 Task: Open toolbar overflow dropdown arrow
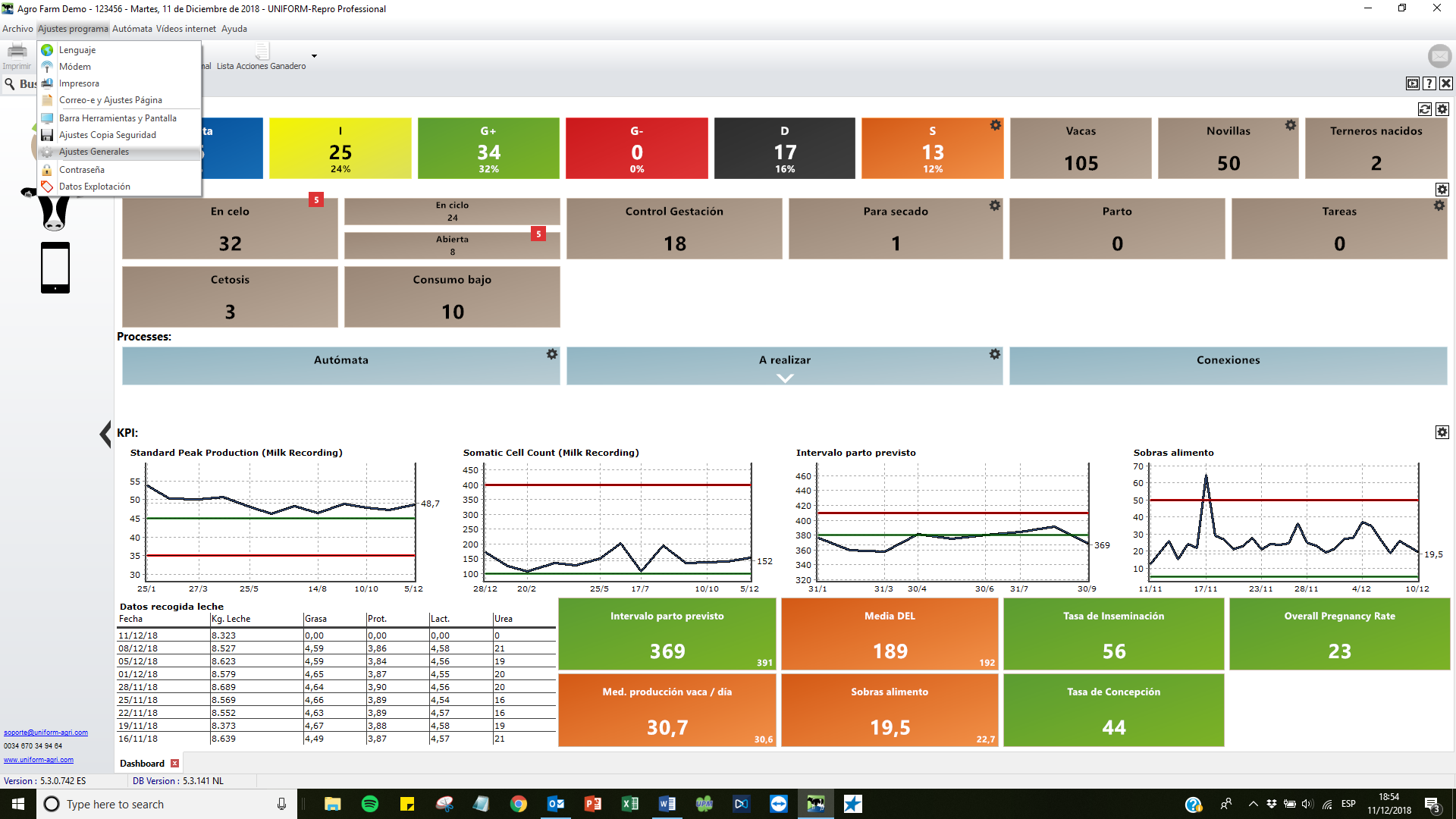coord(314,56)
